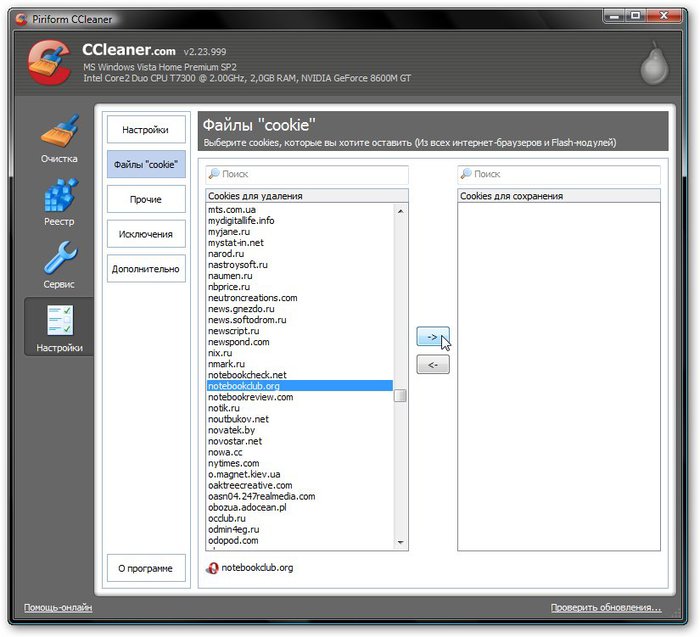Open the Настройки sidebar section icon

59,328
